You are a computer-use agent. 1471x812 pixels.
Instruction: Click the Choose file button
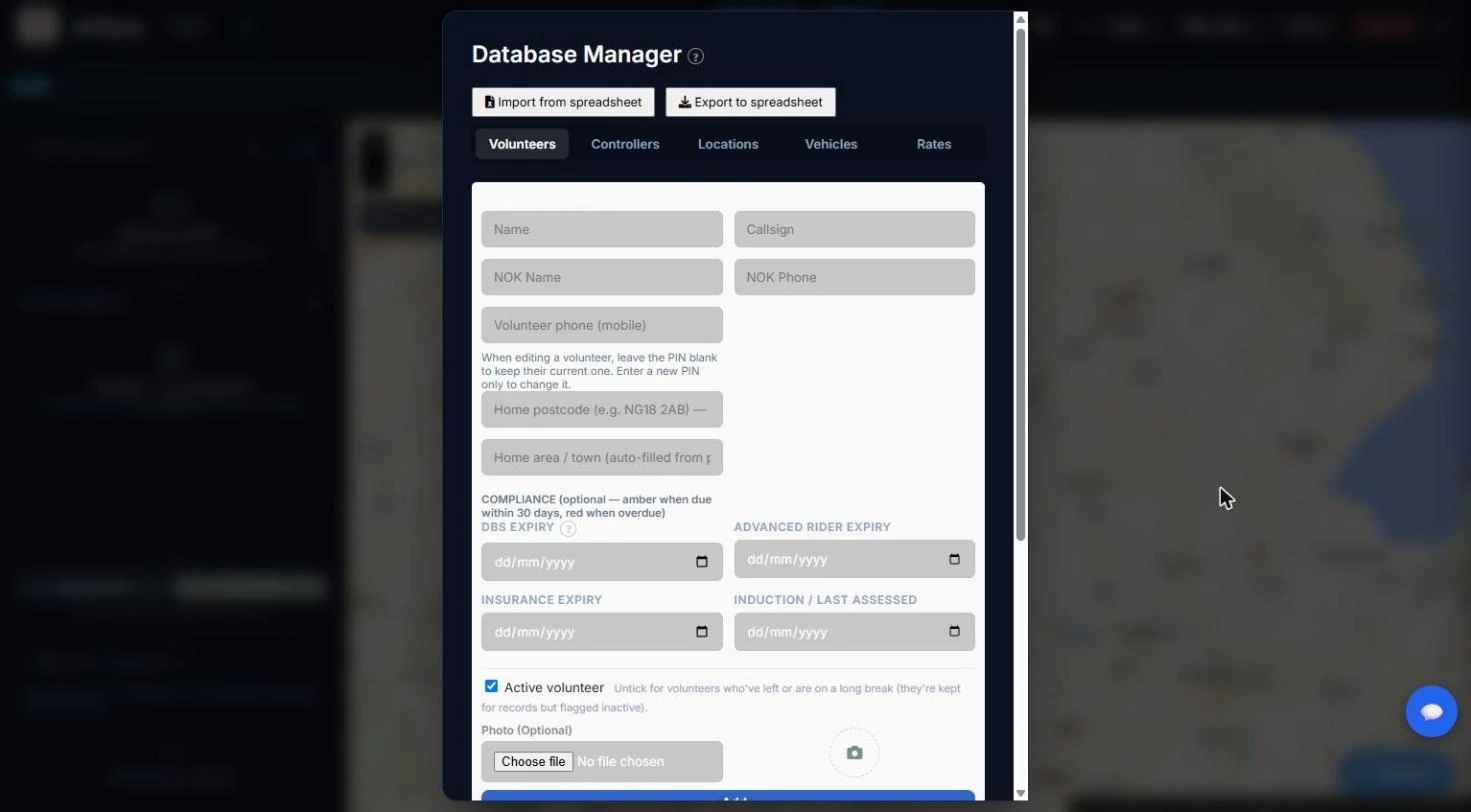tap(533, 762)
